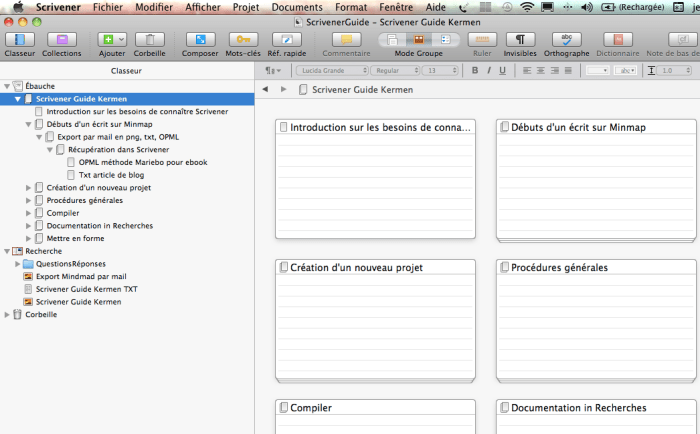
Task: Center align text
Action: click(541, 71)
